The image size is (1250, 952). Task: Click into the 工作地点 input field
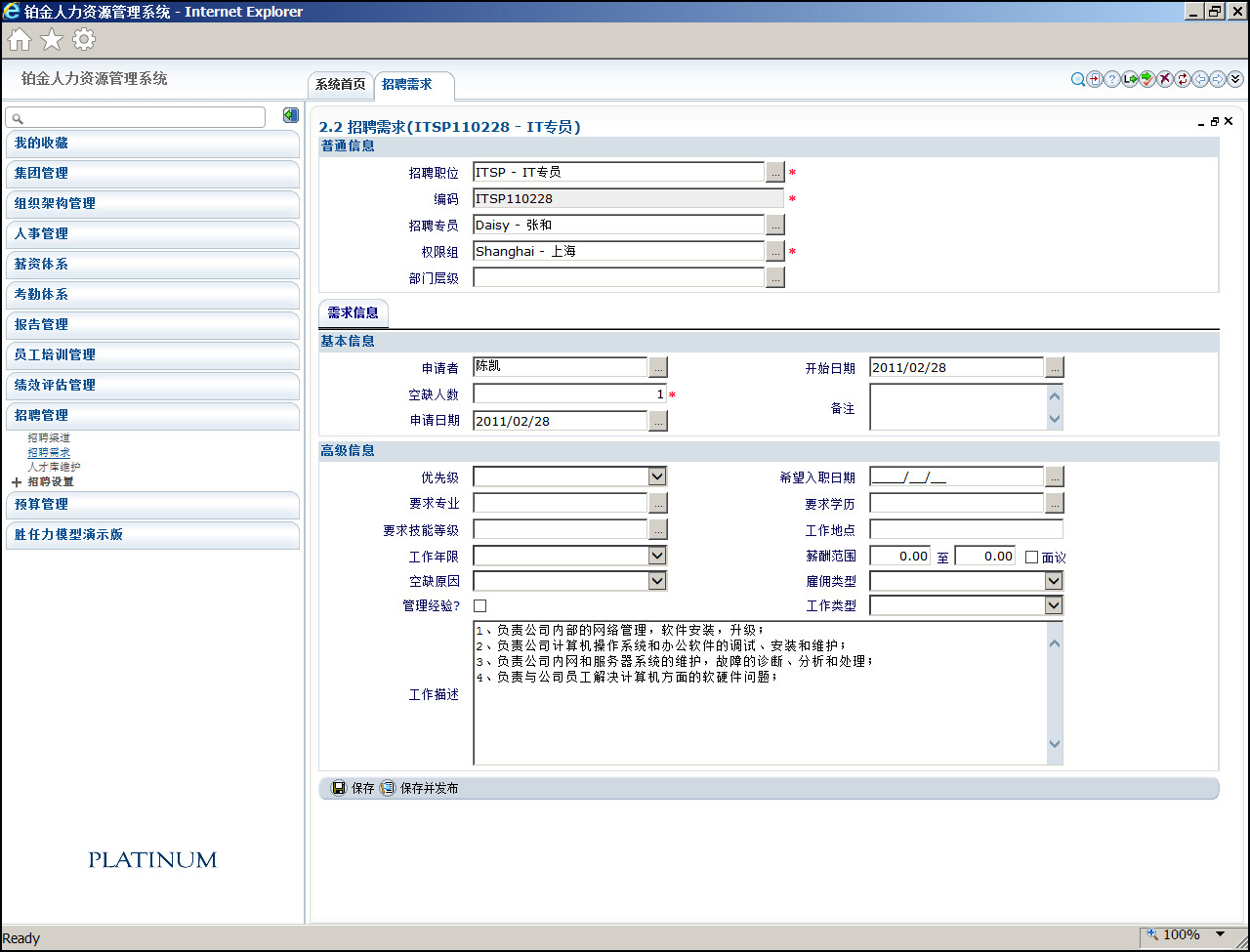click(967, 529)
